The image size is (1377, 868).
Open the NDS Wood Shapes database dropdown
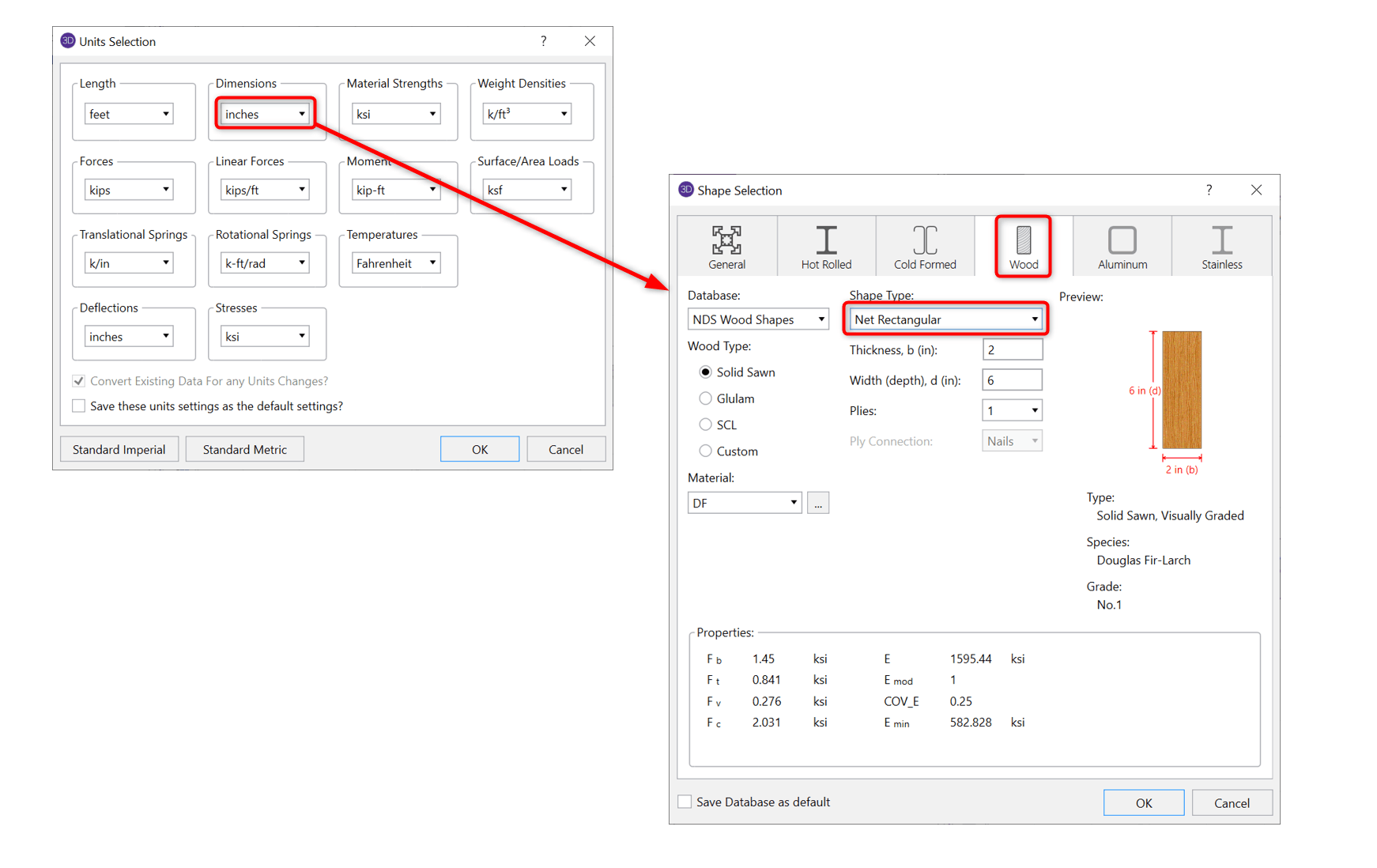click(x=757, y=319)
